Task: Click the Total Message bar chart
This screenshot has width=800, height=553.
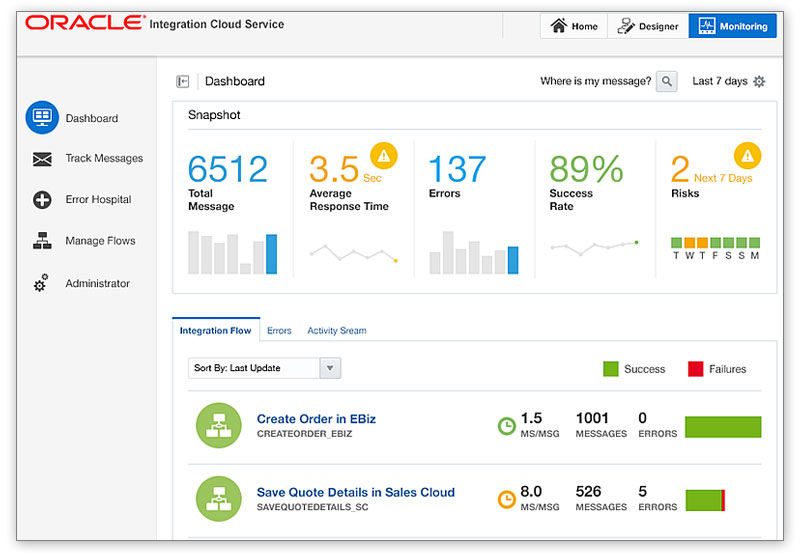Action: tap(232, 253)
